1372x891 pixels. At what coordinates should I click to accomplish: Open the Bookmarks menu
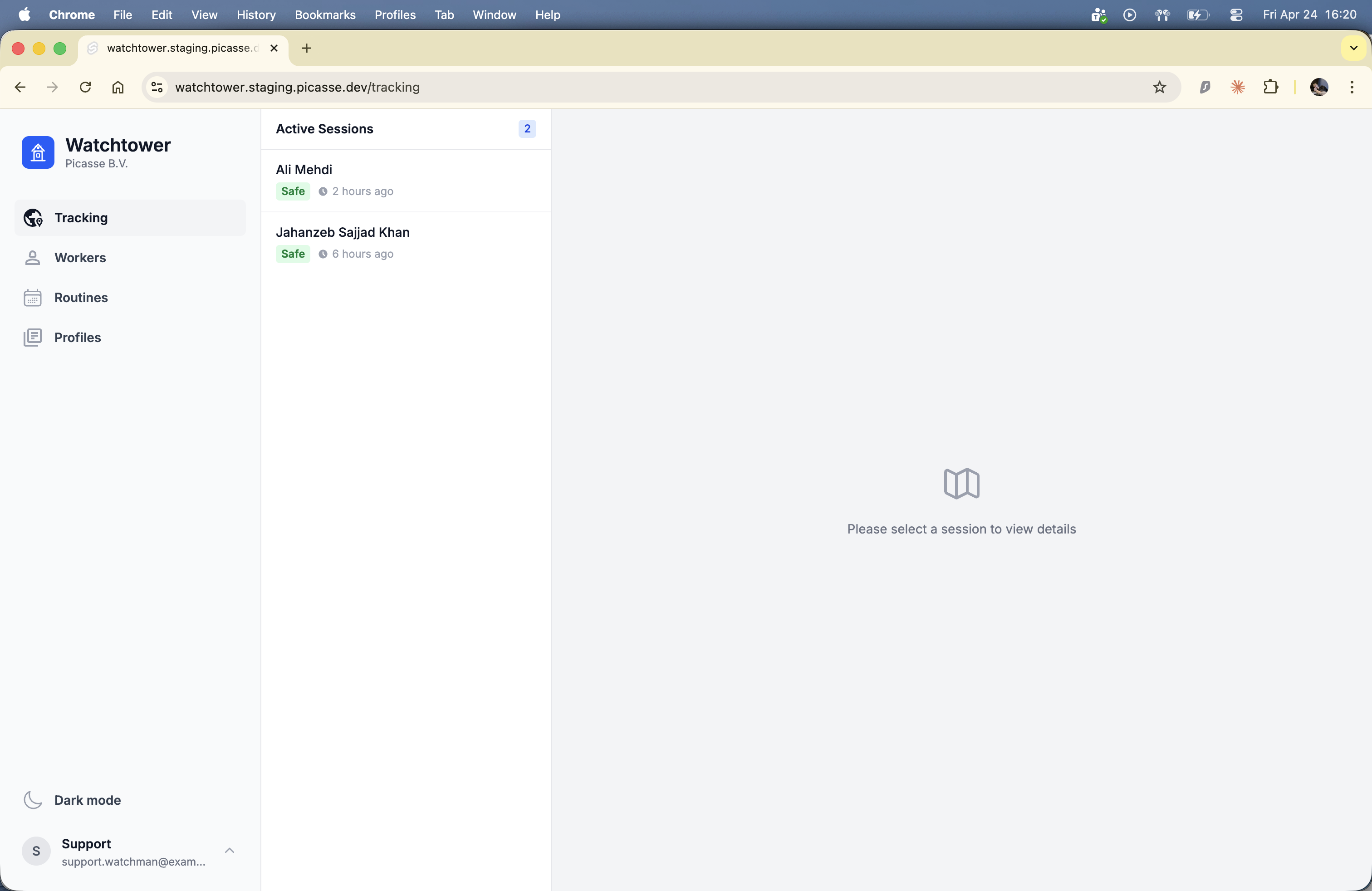click(325, 15)
